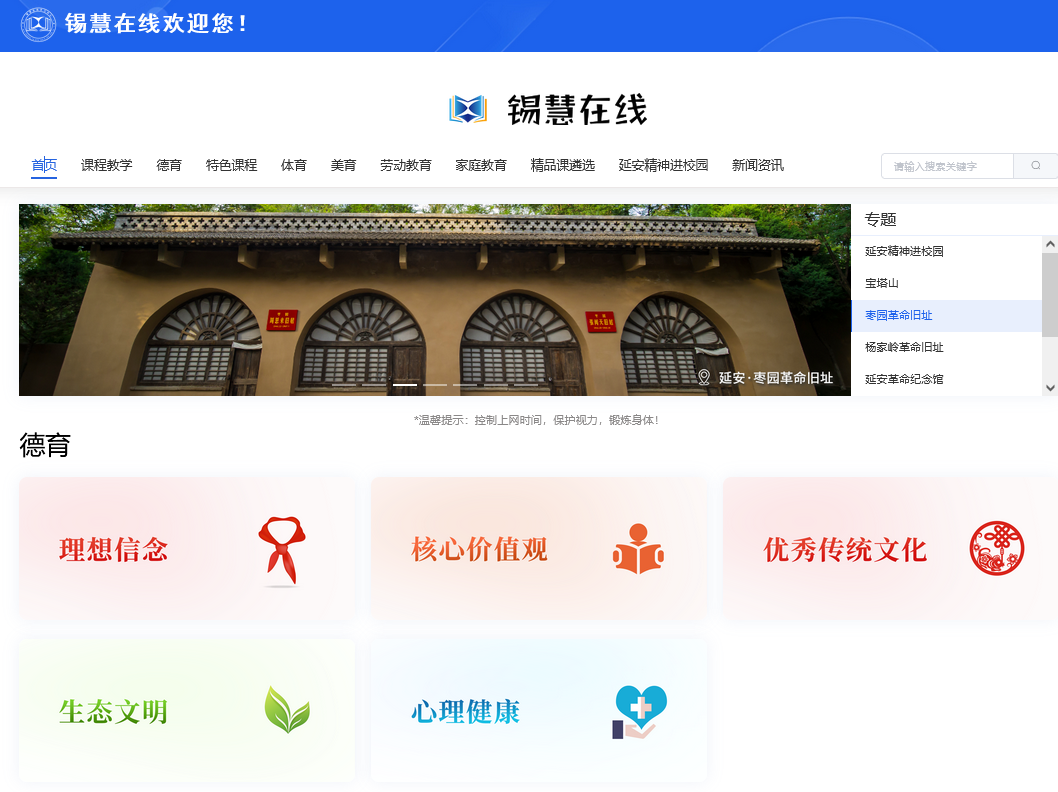Choose 延安革命纪念馆 from topic list
This screenshot has width=1058, height=792.
904,379
